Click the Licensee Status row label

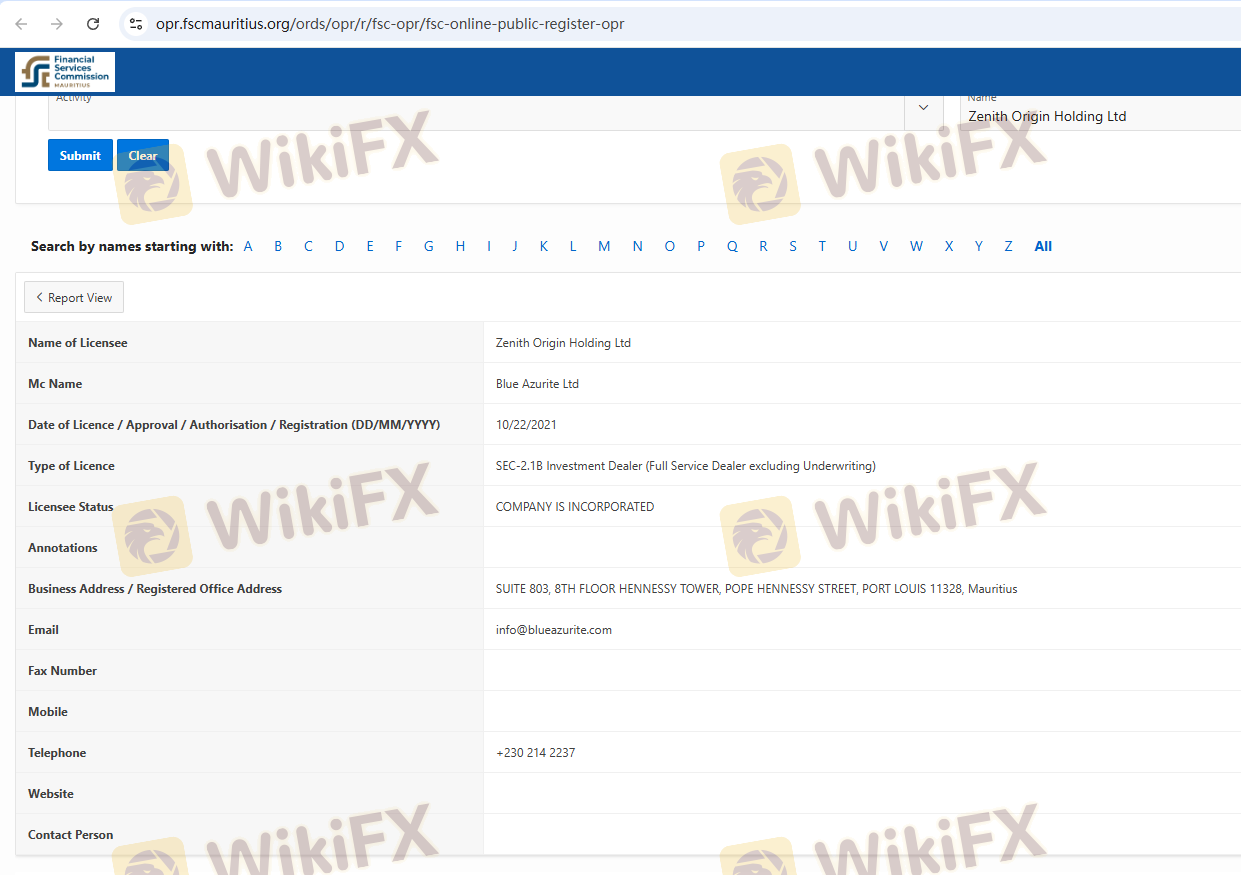click(x=71, y=507)
